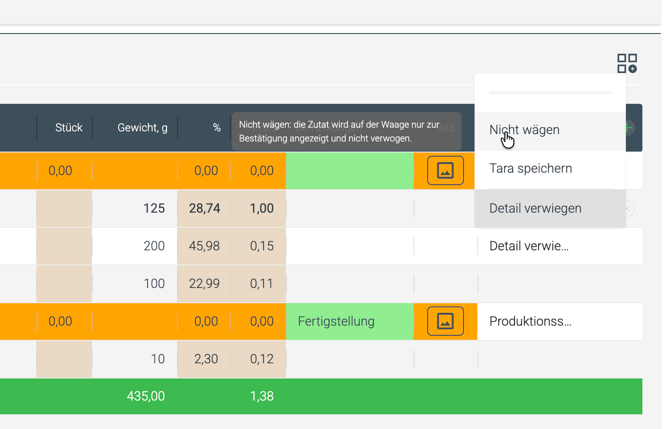Open the 'Detail verwie…' dropdown cell

coord(559,246)
